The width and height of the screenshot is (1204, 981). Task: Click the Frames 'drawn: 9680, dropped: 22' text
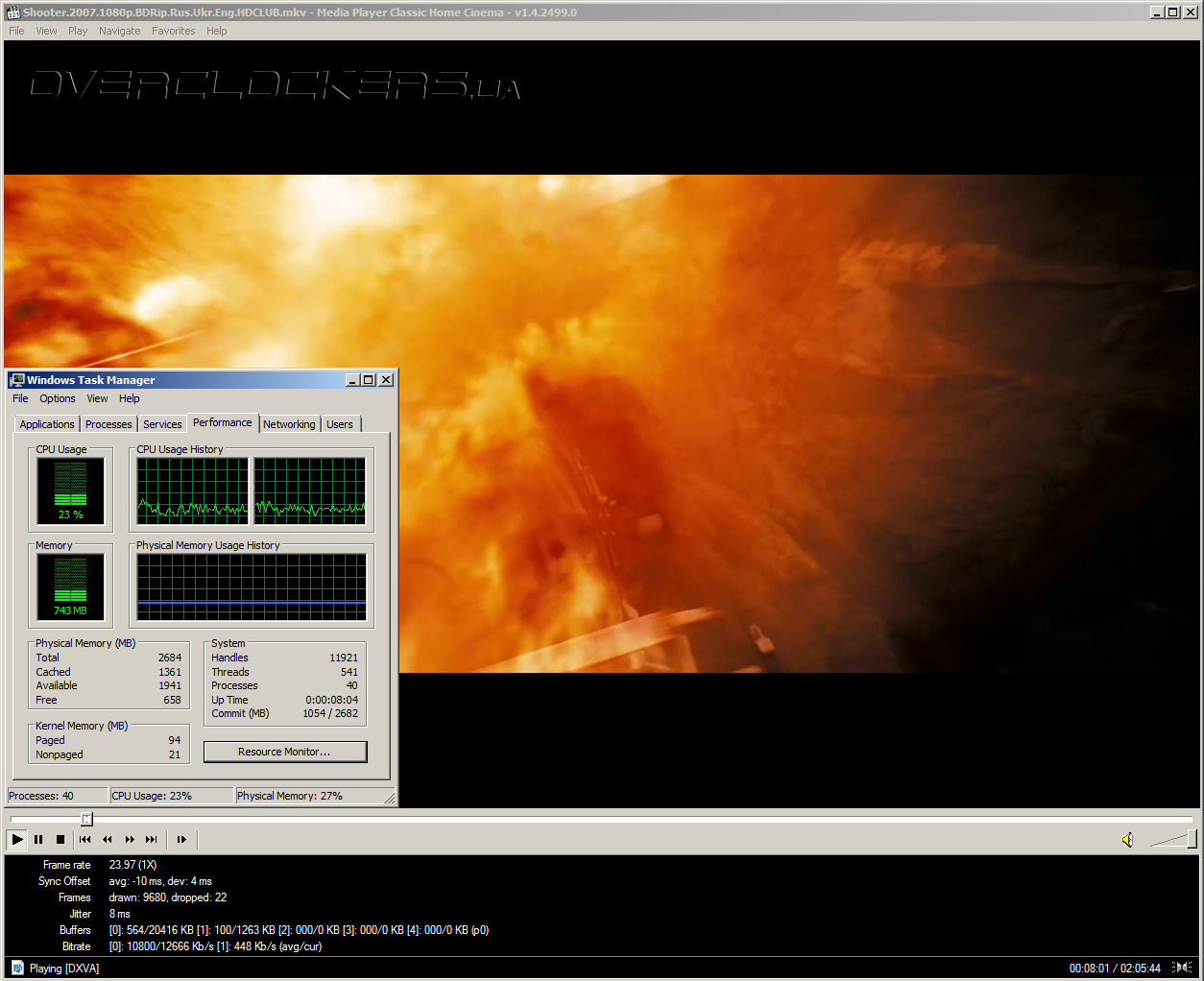pos(168,897)
